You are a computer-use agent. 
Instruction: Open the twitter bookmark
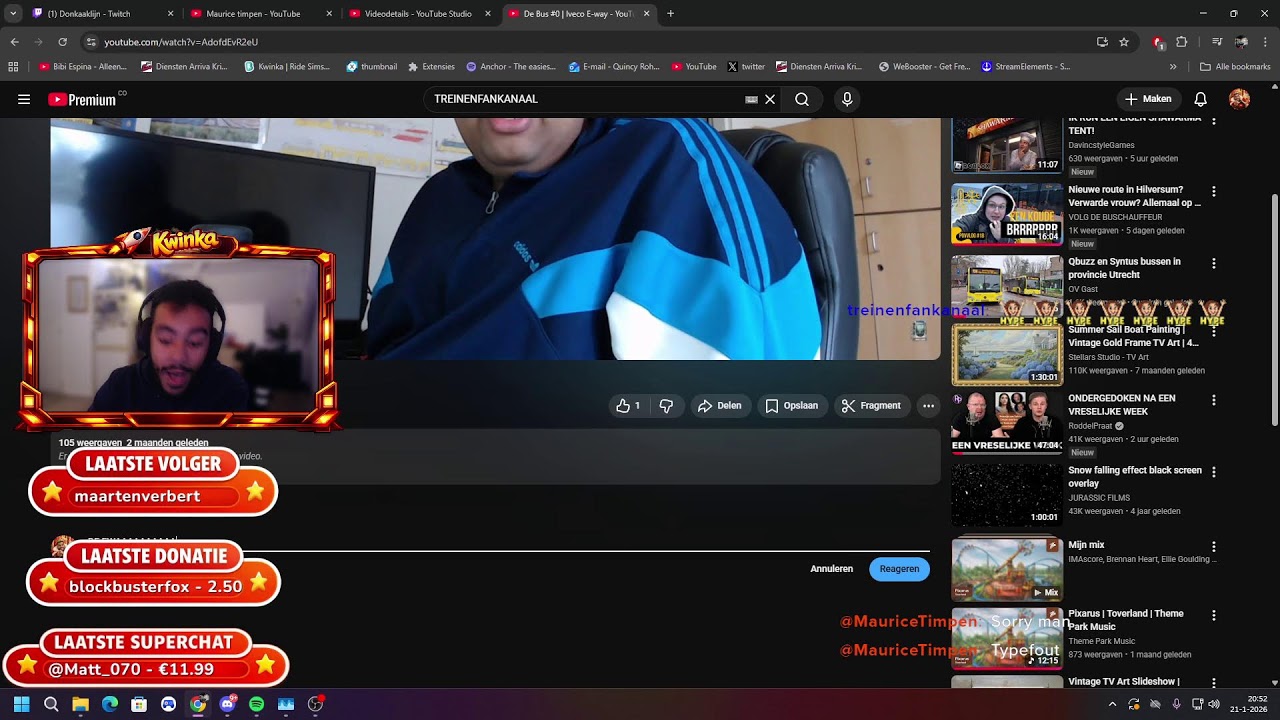[746, 67]
